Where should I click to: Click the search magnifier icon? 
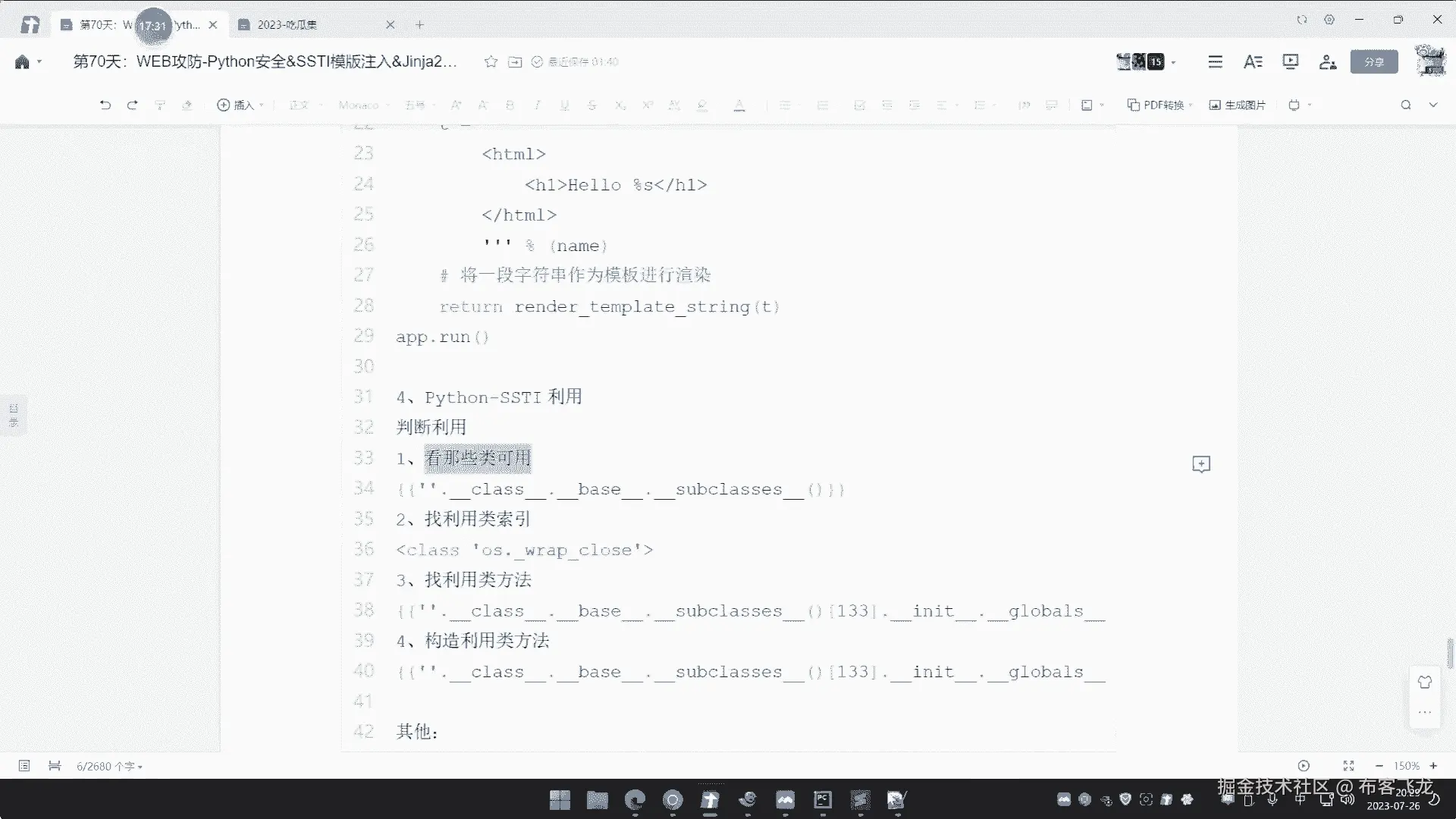(1405, 105)
